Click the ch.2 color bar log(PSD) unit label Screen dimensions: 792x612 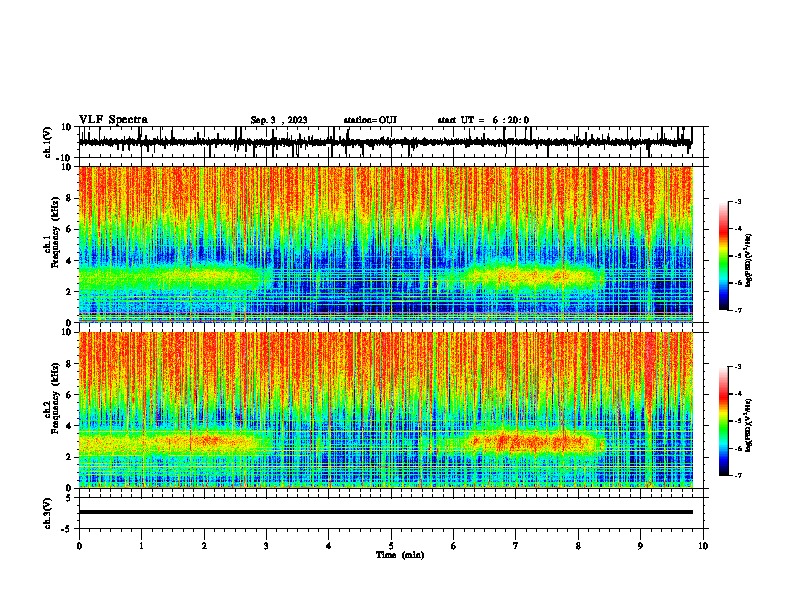tap(749, 425)
